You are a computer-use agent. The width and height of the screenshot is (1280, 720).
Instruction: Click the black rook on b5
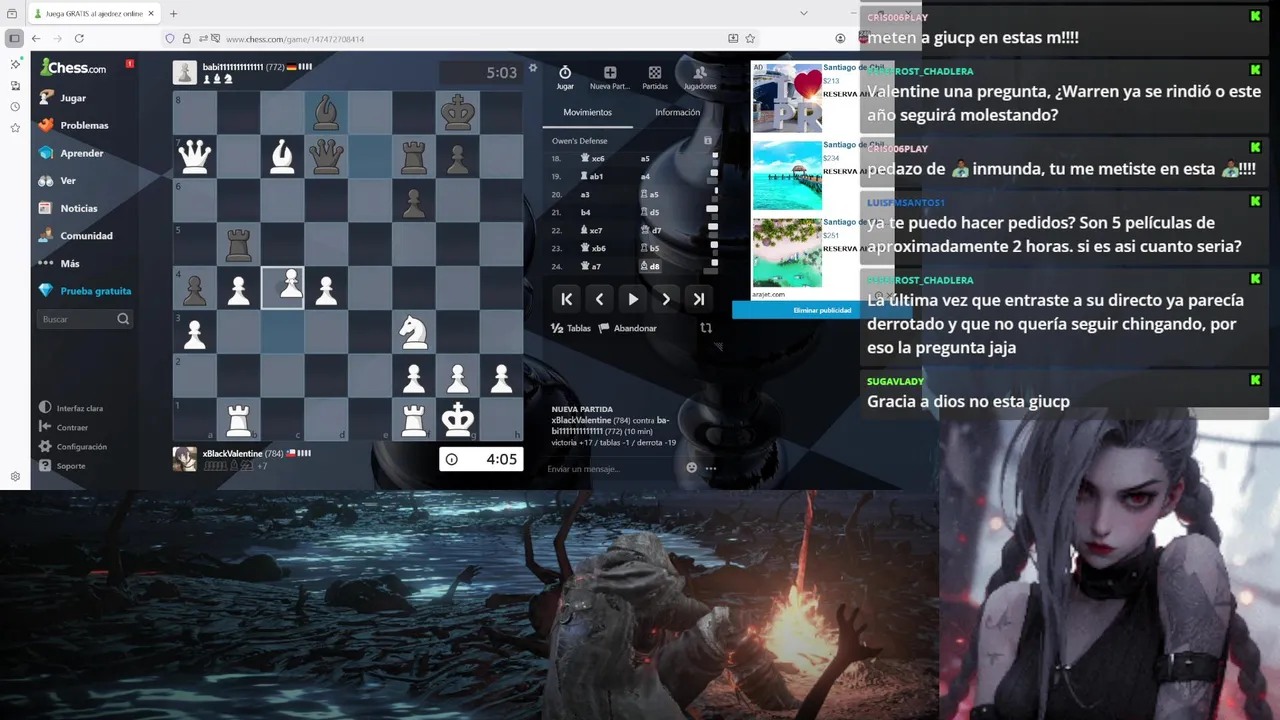[238, 245]
